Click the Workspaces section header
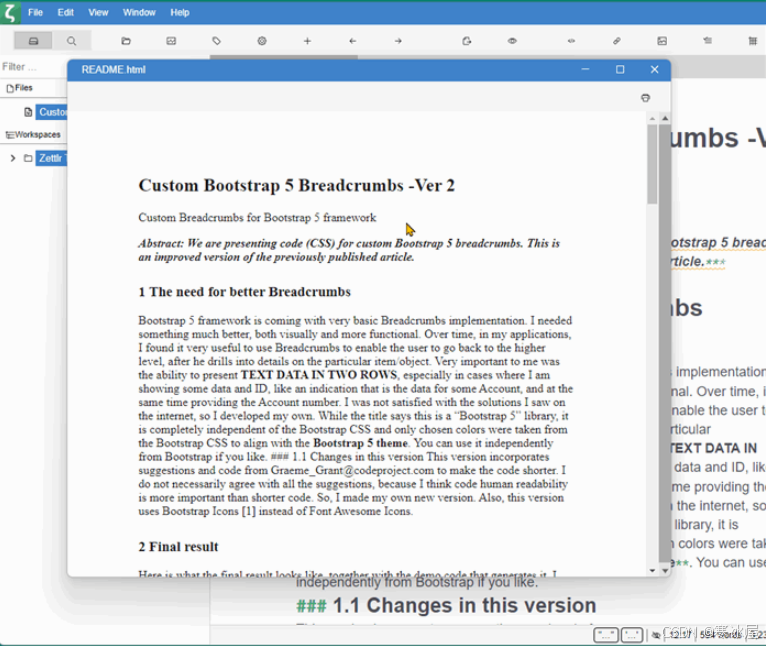 33,134
